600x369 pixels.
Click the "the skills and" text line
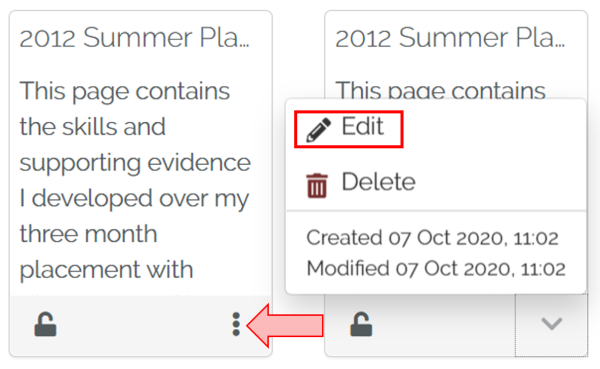93,127
